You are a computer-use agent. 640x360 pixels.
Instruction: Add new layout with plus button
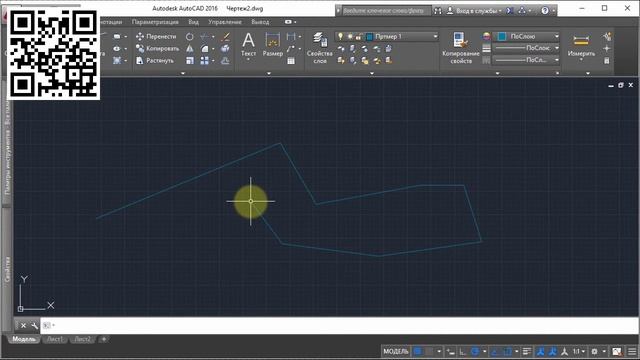[104, 339]
